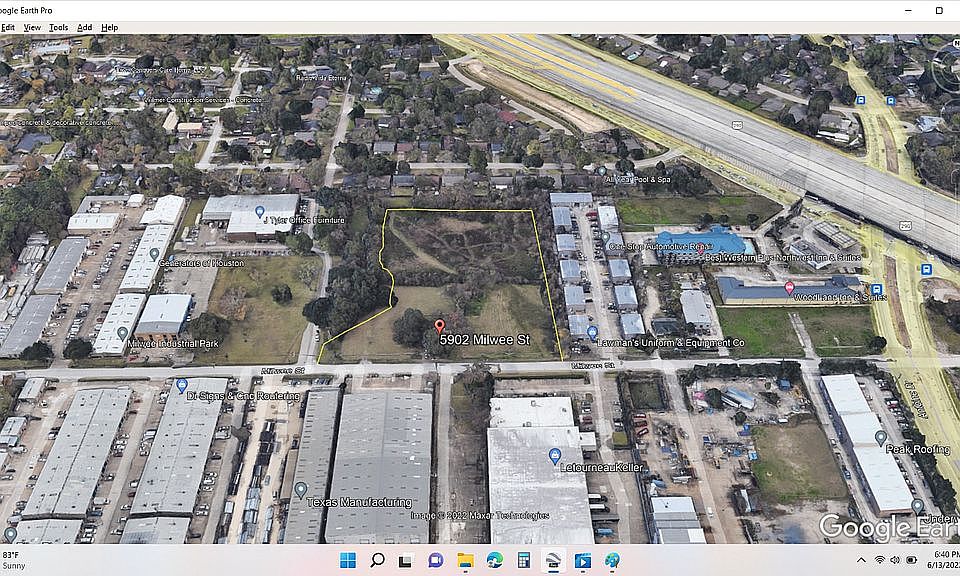Open Windows Search from the taskbar
Viewport: 960px width, 576px height.
tap(377, 560)
